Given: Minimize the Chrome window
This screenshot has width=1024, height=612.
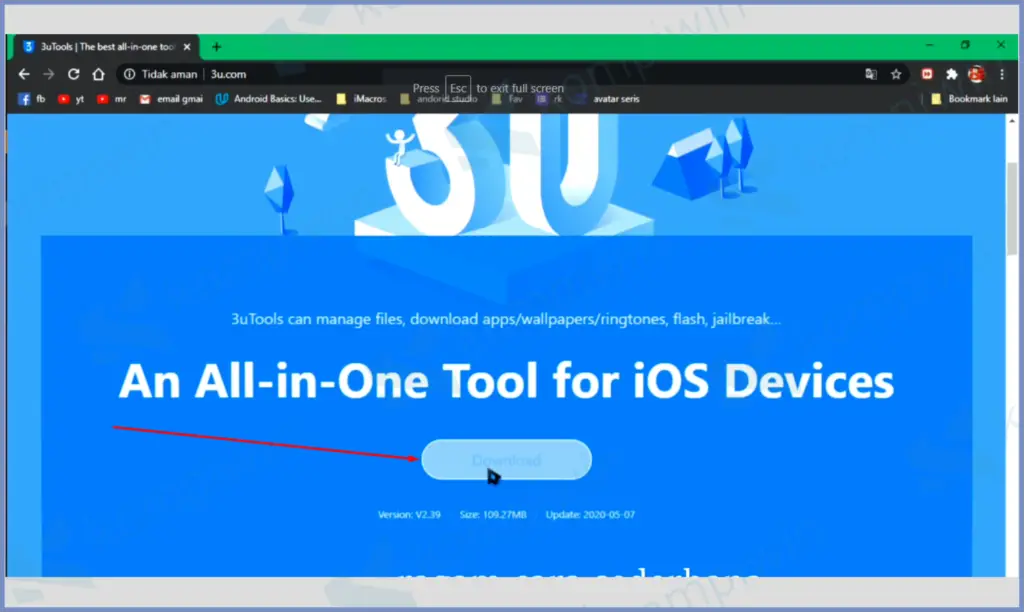Looking at the screenshot, I should pos(929,45).
